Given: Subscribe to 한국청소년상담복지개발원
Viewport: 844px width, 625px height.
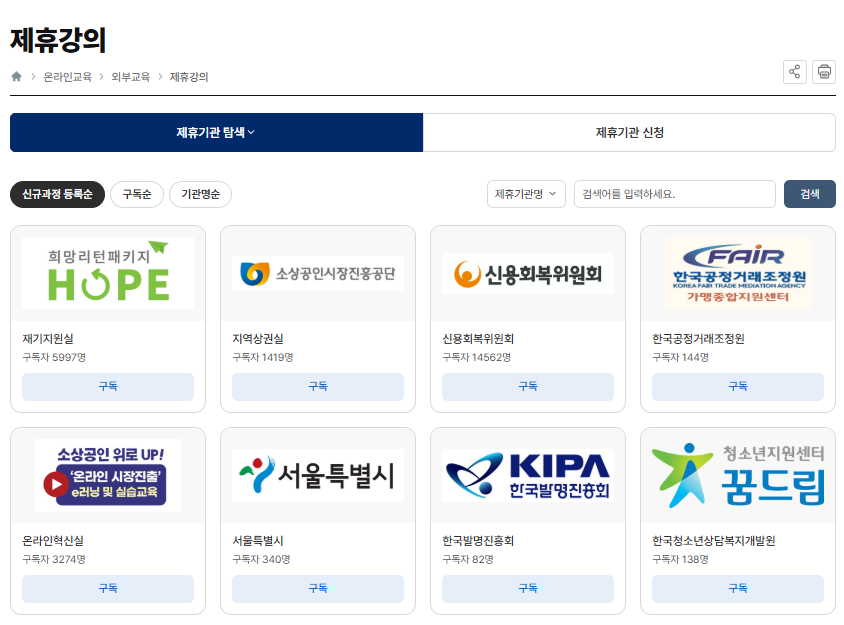Looking at the screenshot, I should pos(738,588).
